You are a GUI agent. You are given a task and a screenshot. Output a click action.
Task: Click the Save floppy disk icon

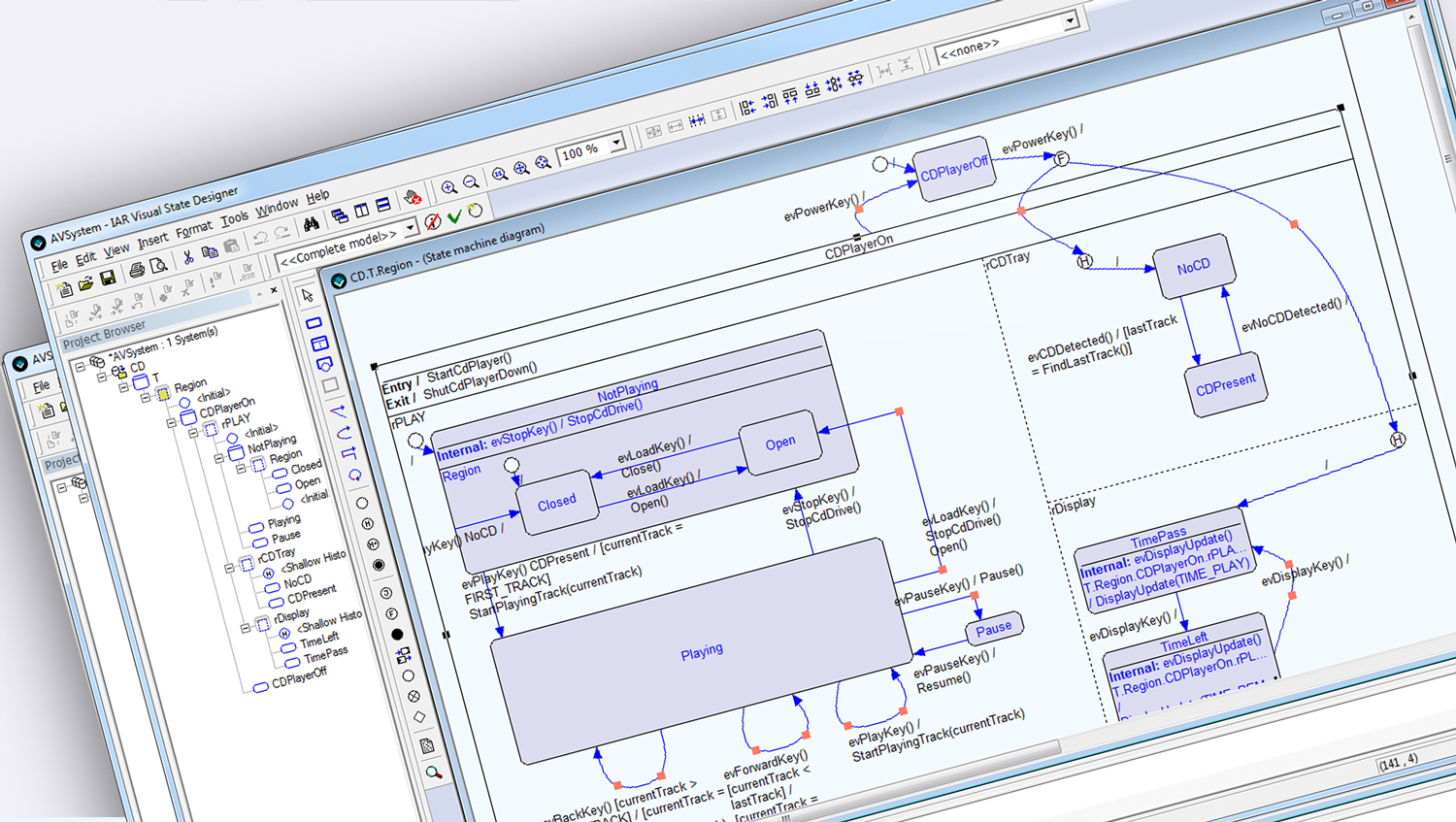pos(108,279)
